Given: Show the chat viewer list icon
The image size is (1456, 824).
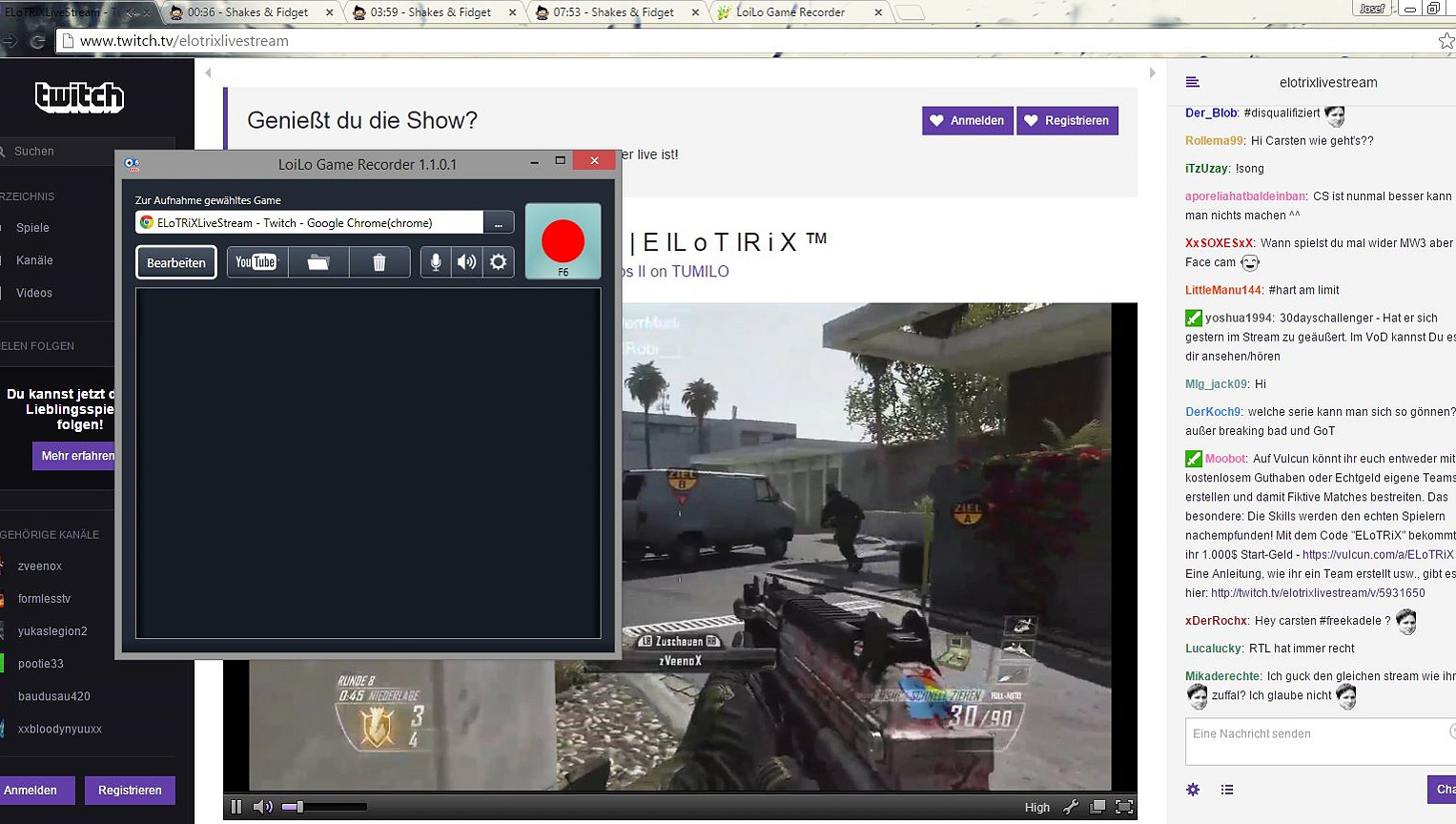Looking at the screenshot, I should [1227, 790].
